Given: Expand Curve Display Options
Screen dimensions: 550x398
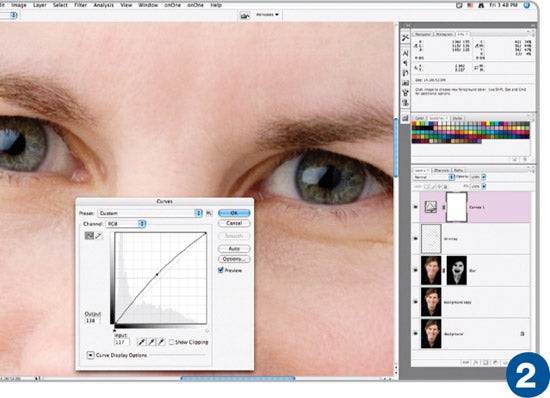Looking at the screenshot, I should tap(90, 355).
